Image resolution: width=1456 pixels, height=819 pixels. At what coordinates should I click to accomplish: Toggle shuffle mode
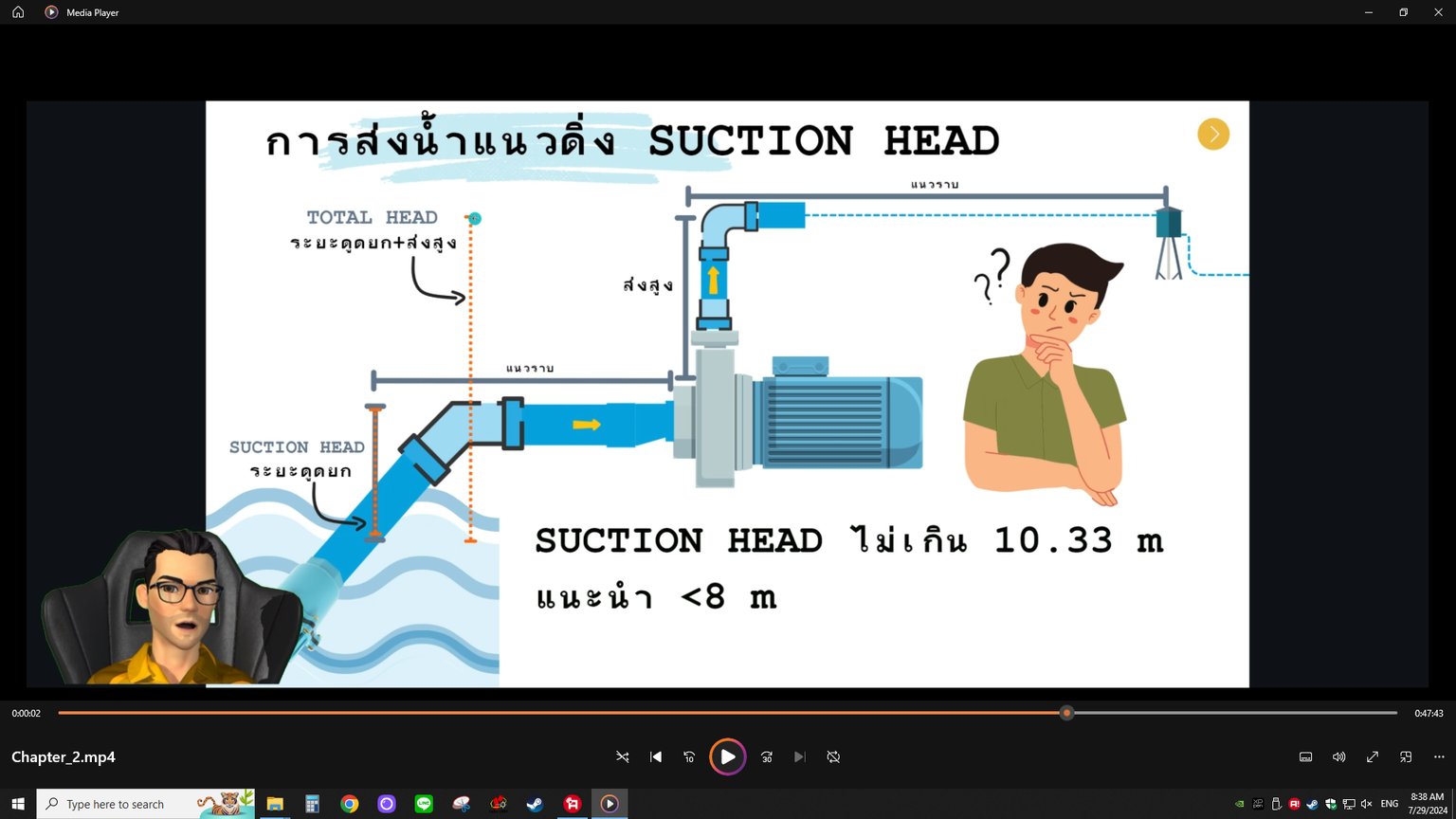point(623,757)
